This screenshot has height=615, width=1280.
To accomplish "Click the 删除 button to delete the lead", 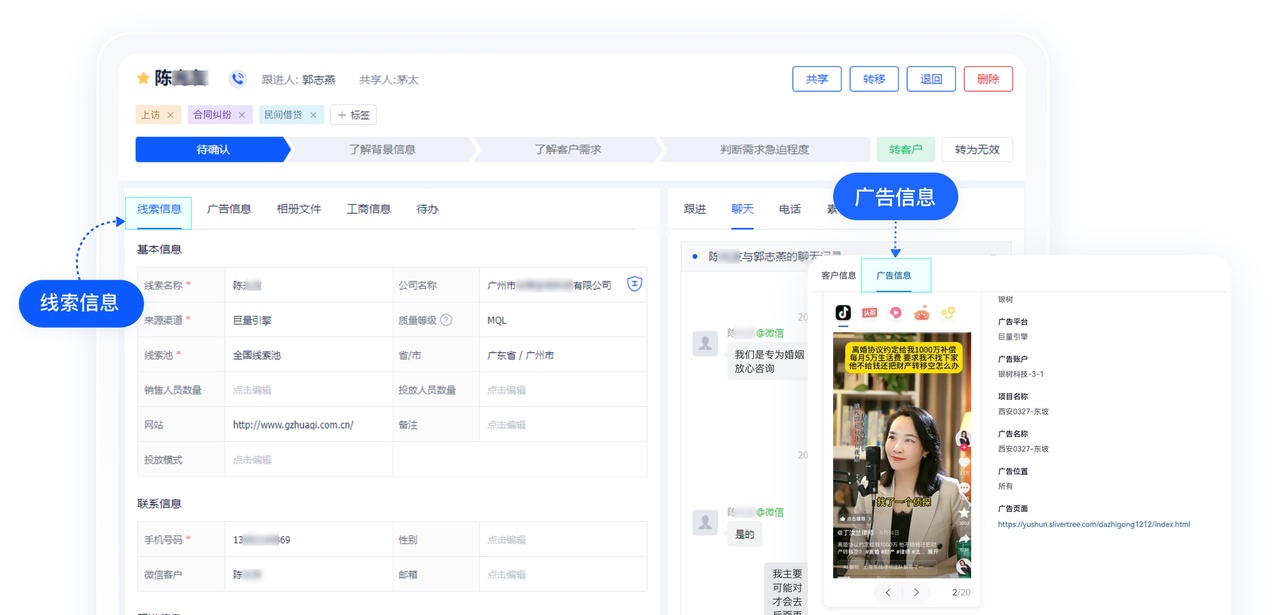I will [987, 78].
